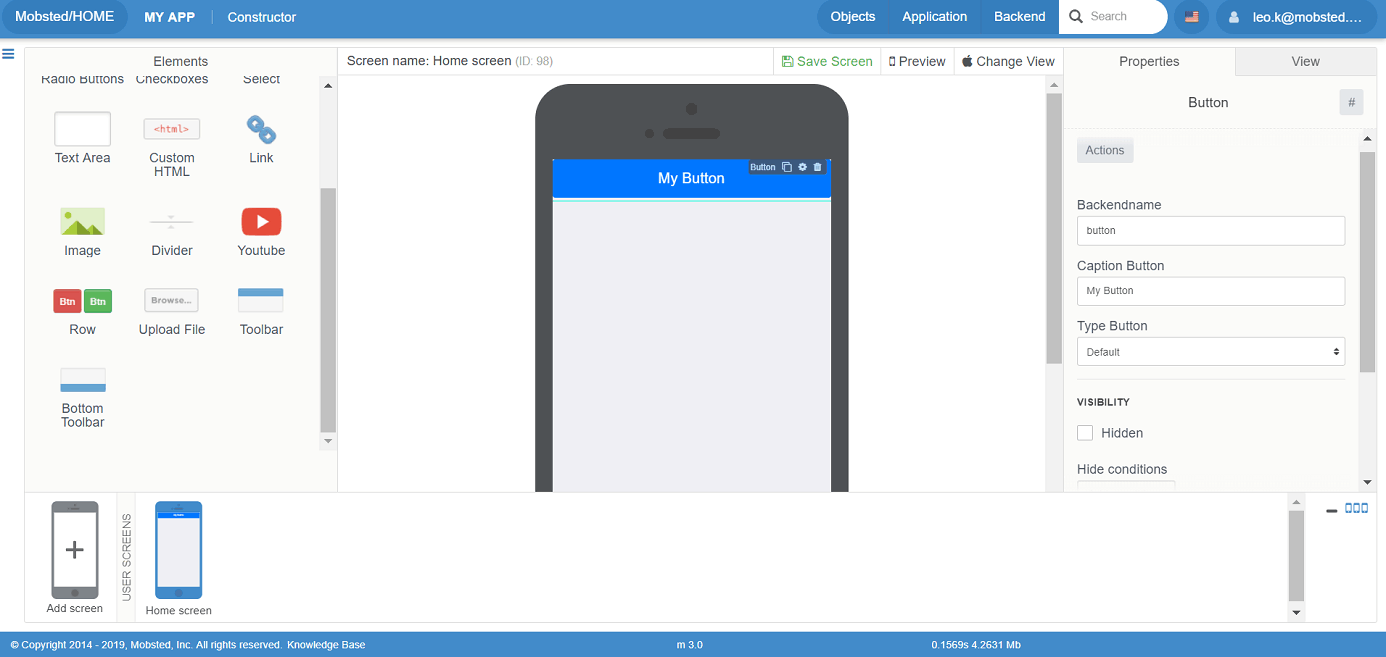Viewport: 1386px width, 657px height.
Task: Select the Youtube element icon
Action: click(261, 221)
